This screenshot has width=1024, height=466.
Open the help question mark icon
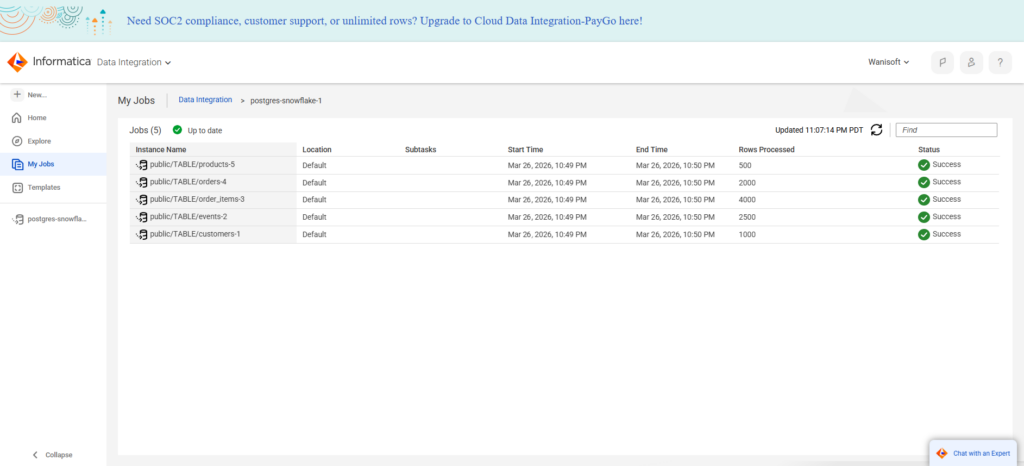[x=1000, y=62]
